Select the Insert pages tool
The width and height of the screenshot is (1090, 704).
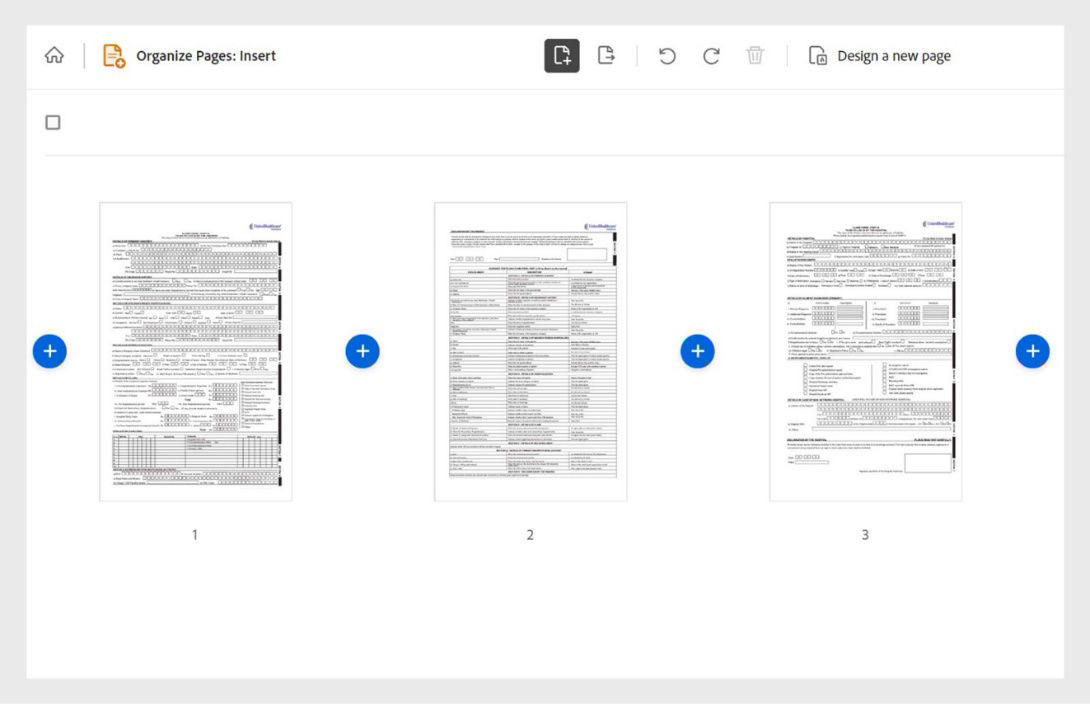coord(562,55)
